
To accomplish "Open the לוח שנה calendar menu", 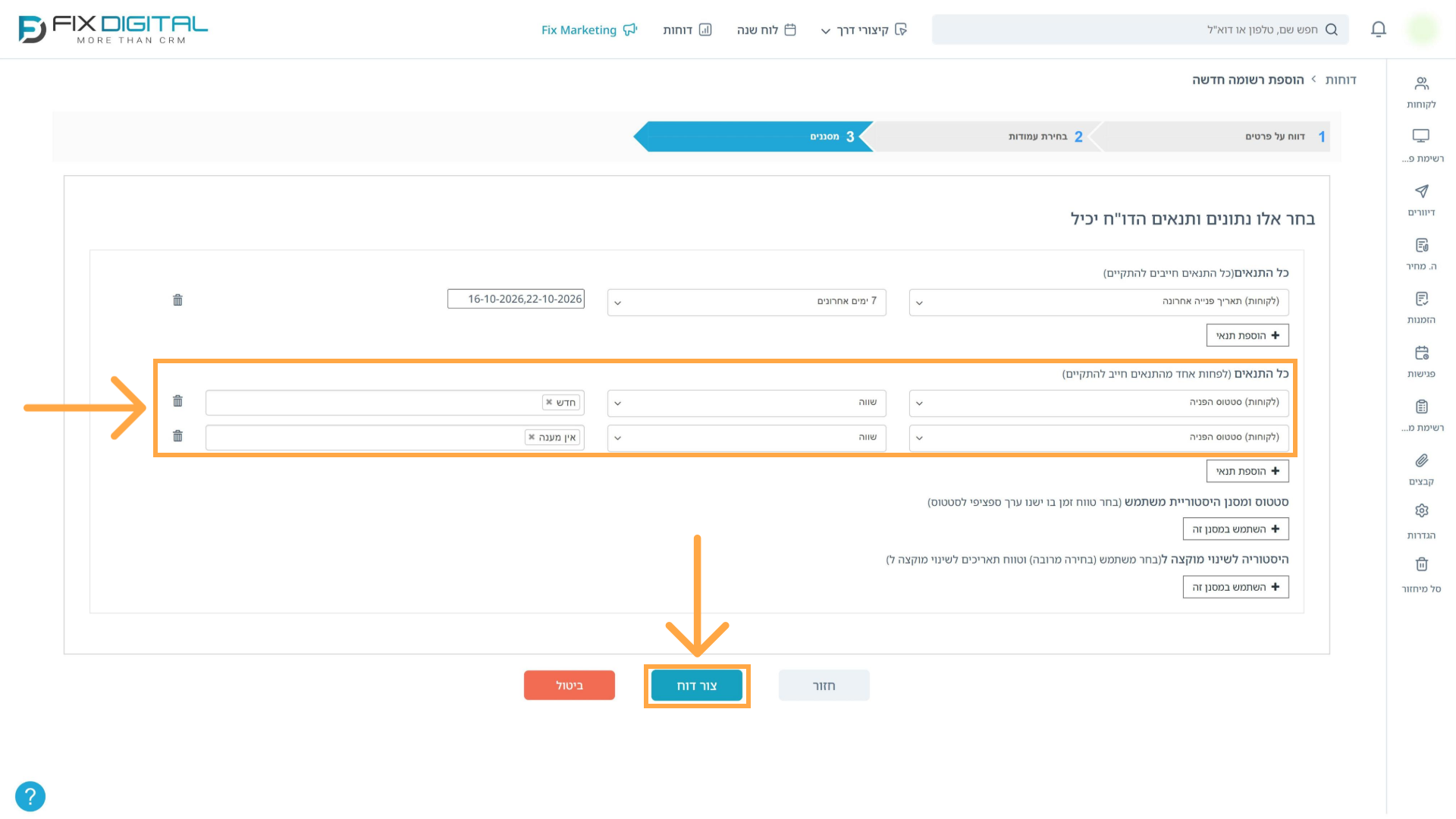I will 766,30.
